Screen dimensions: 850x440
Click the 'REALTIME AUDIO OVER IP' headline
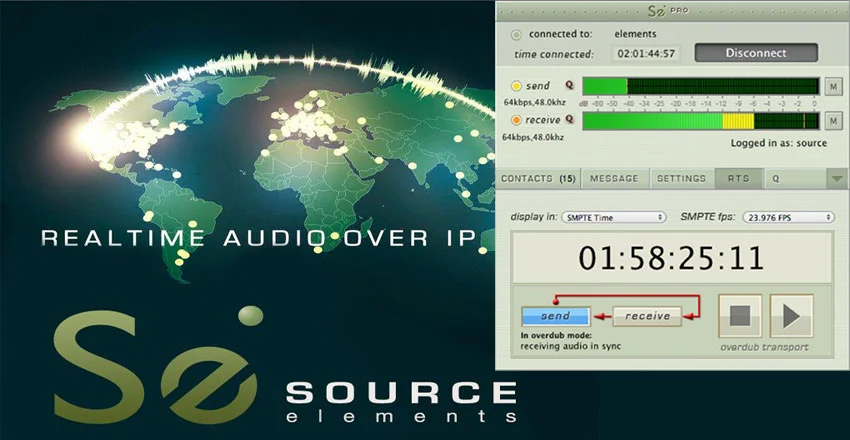coord(258,238)
